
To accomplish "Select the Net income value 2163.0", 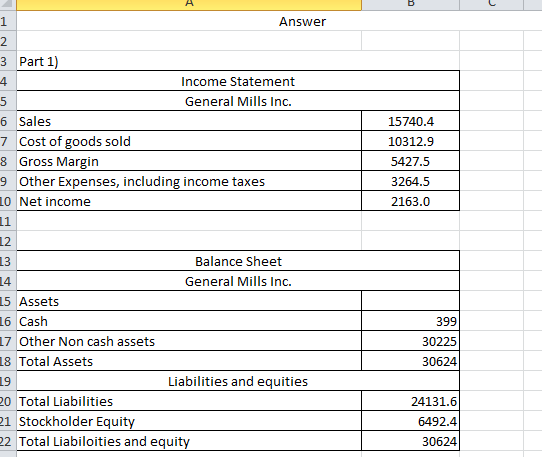I will coord(410,201).
